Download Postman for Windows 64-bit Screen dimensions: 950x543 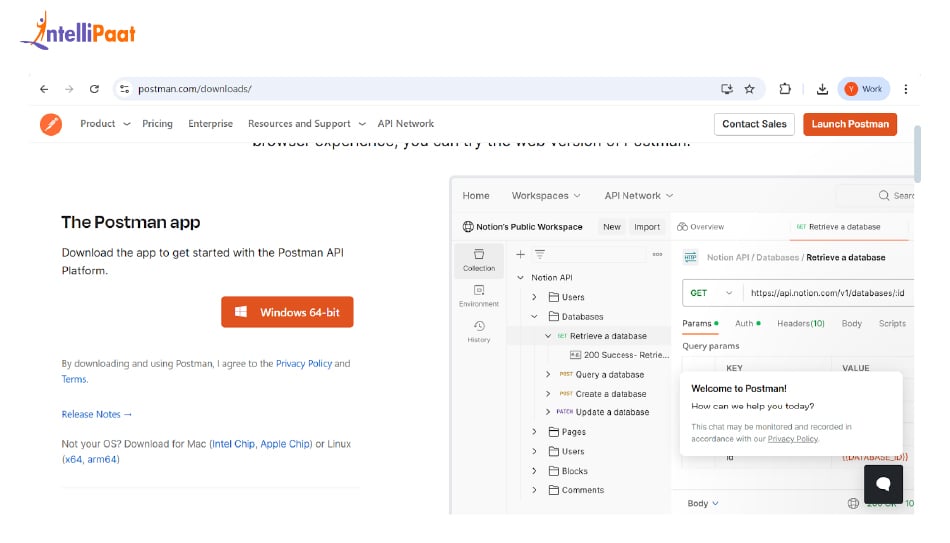287,312
